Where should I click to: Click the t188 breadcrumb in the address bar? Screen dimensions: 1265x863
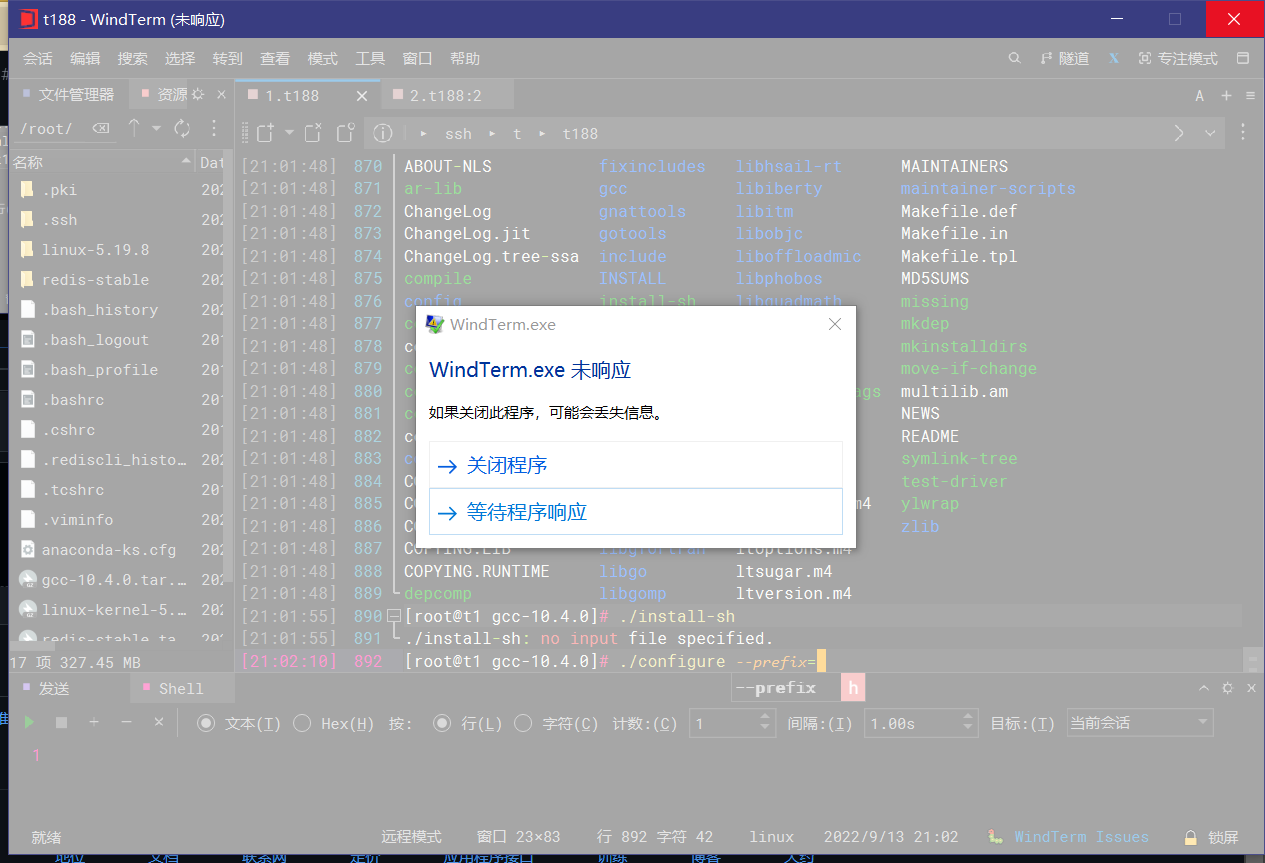580,133
